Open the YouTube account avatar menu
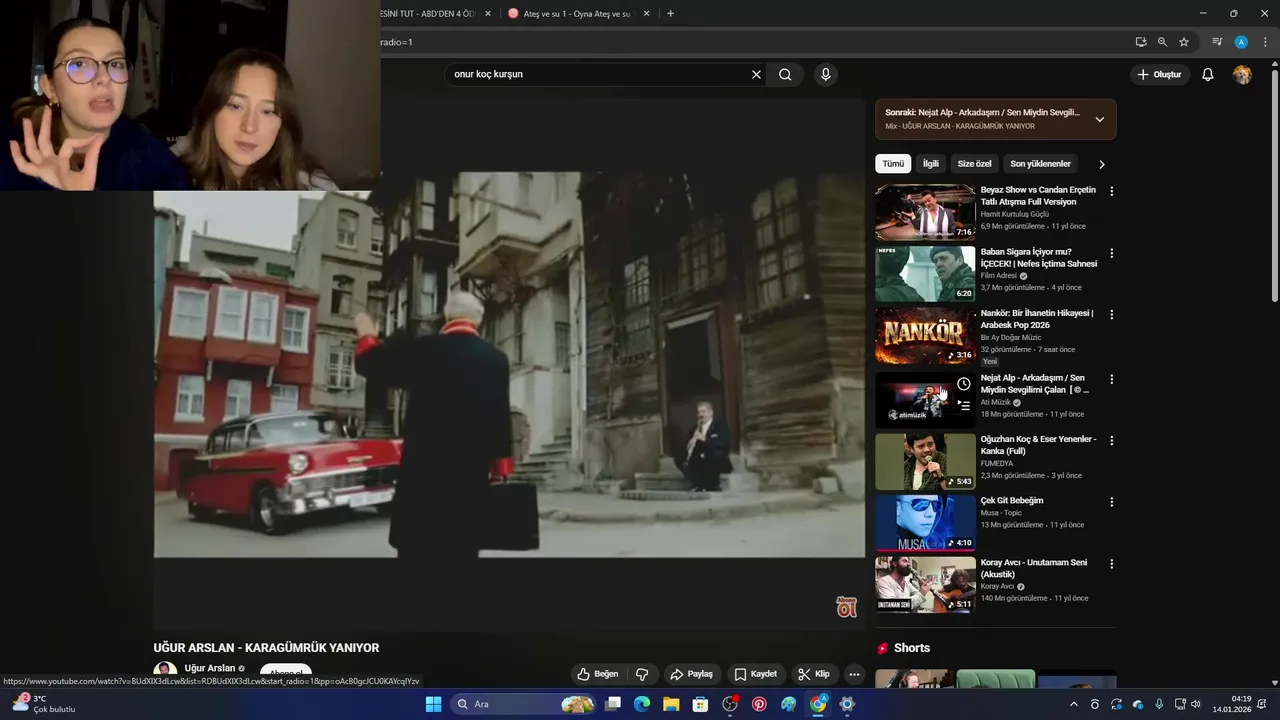1280x720 pixels. tap(1242, 74)
